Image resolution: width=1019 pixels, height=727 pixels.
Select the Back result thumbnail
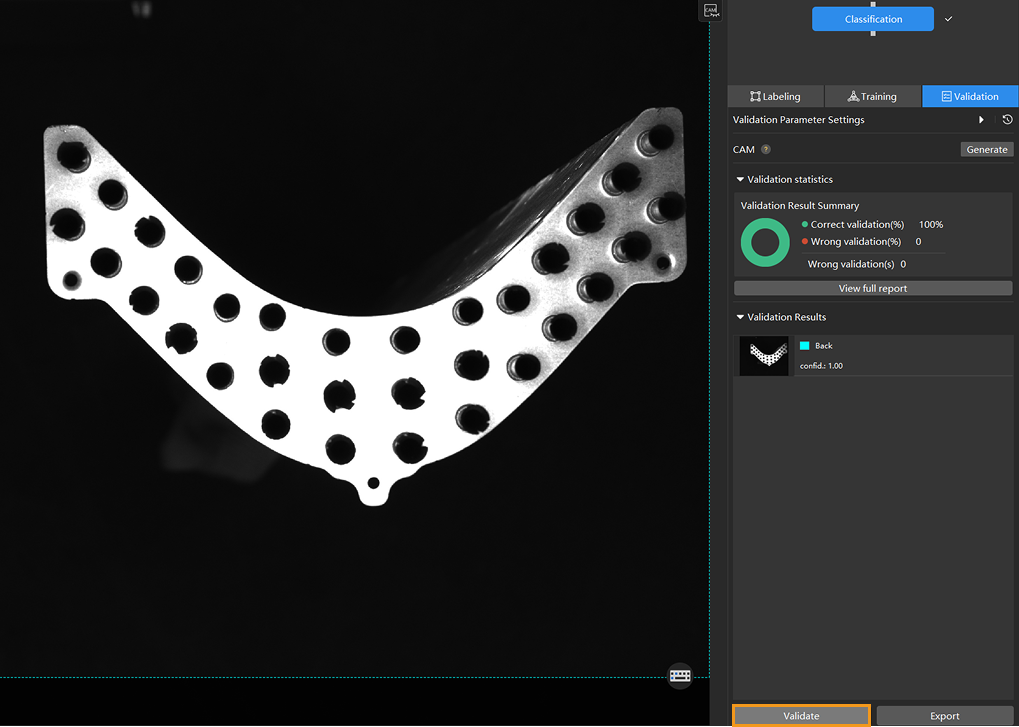click(764, 355)
